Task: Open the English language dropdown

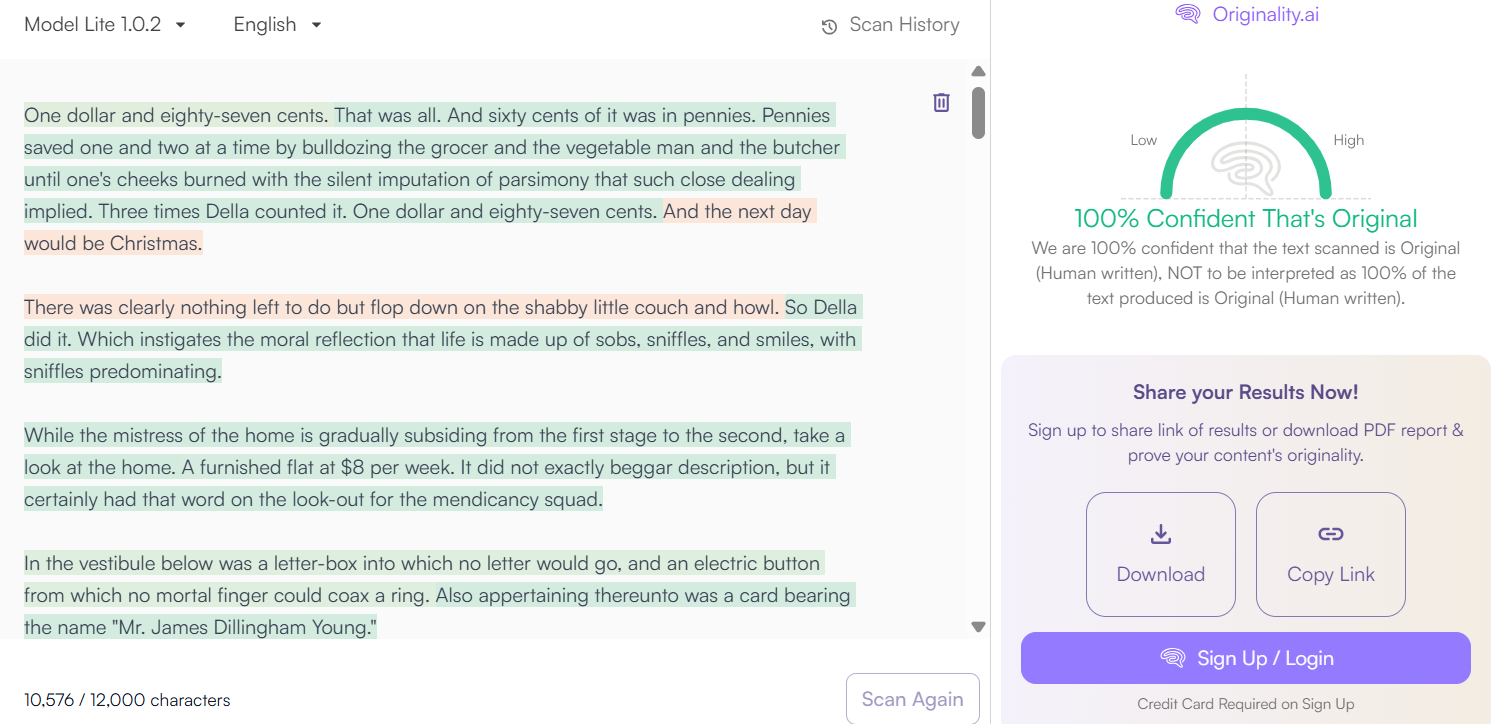Action: [x=277, y=25]
